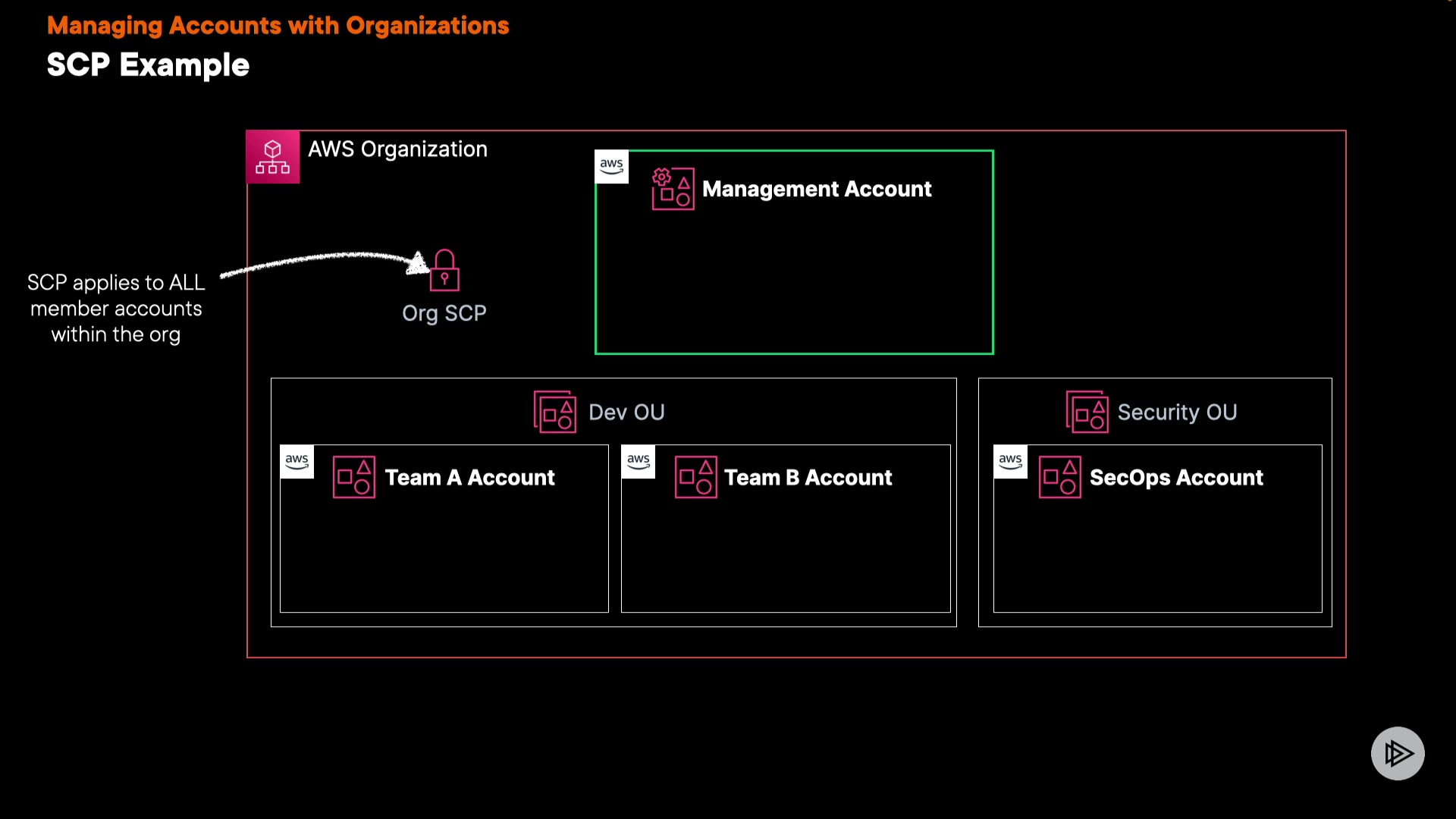Click the Org SCP padlock icon

[444, 271]
